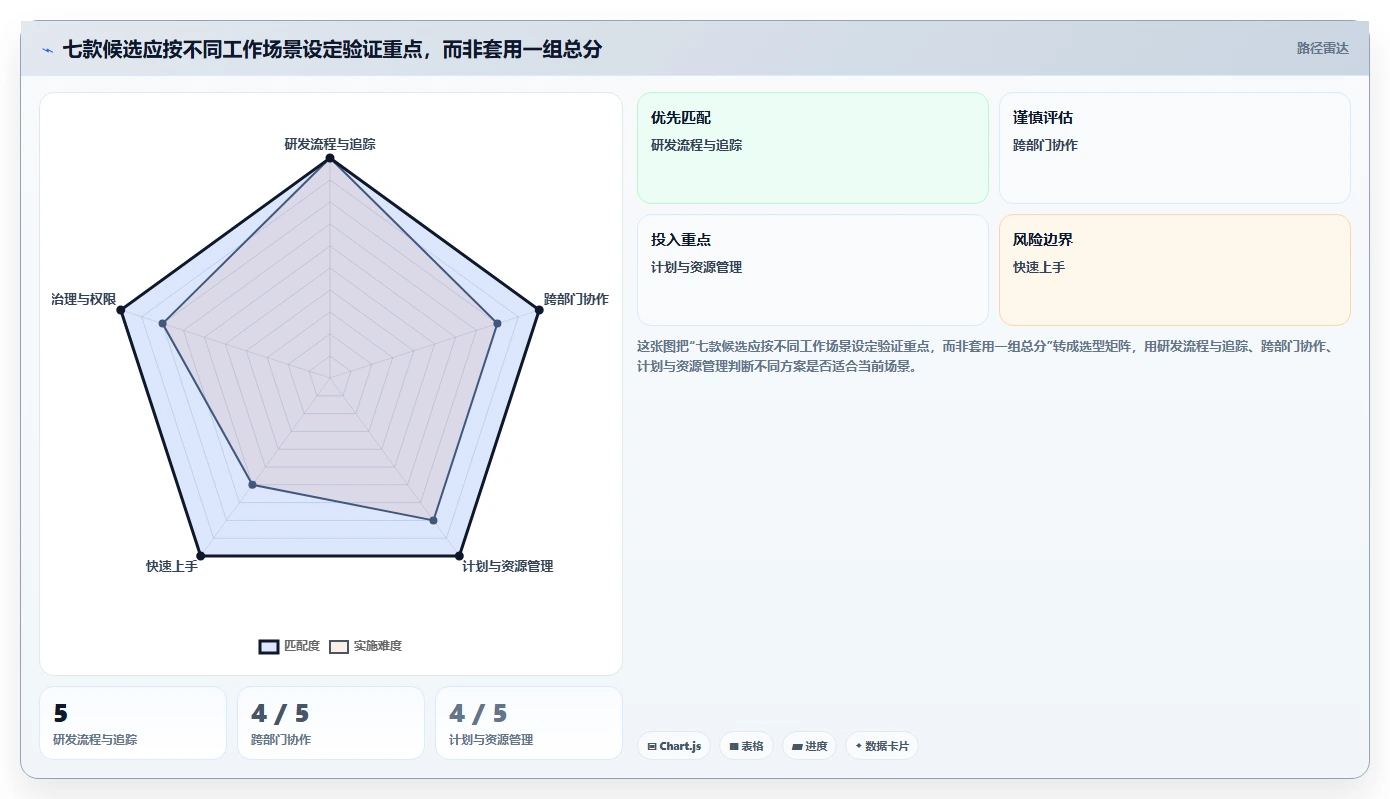
Task: Click the 快速上手 radar axis label
Action: (172, 566)
